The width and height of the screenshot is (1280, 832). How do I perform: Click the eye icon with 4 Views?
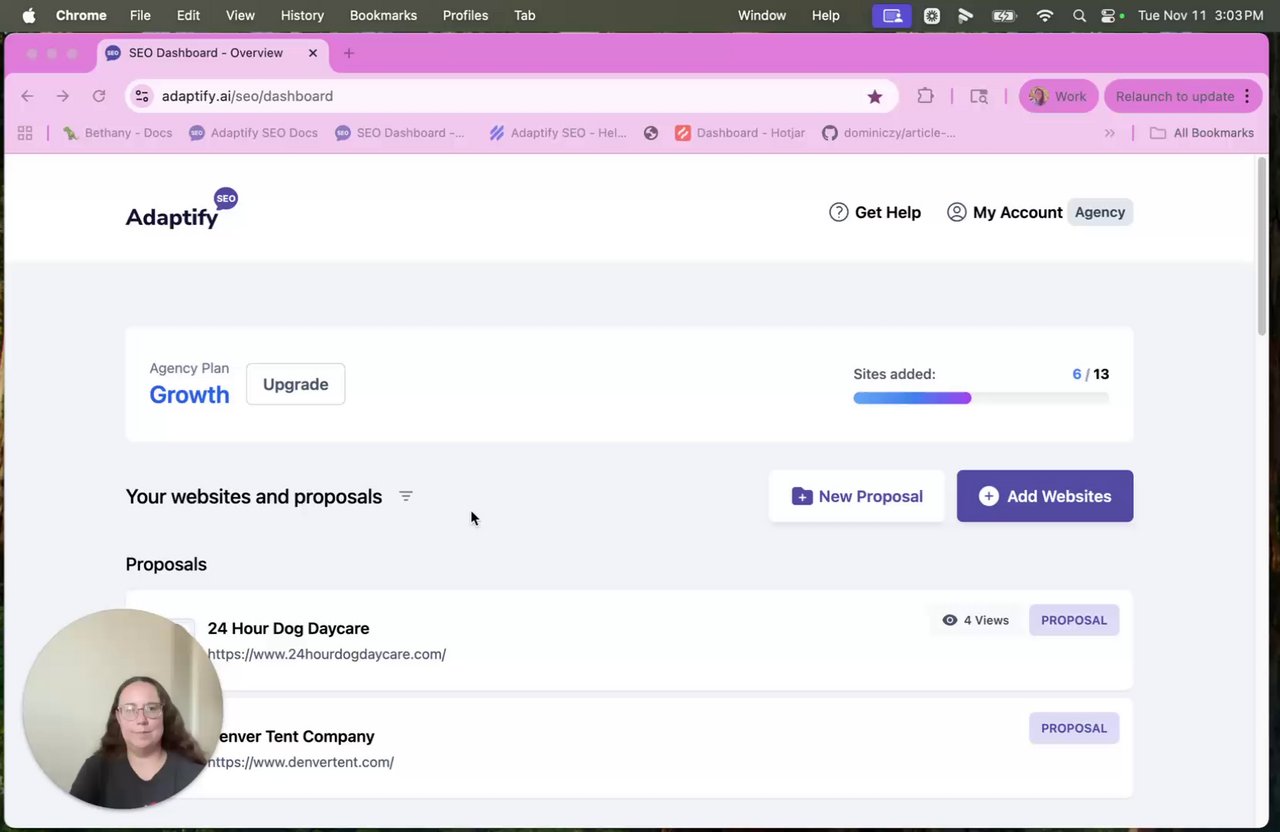click(x=950, y=620)
